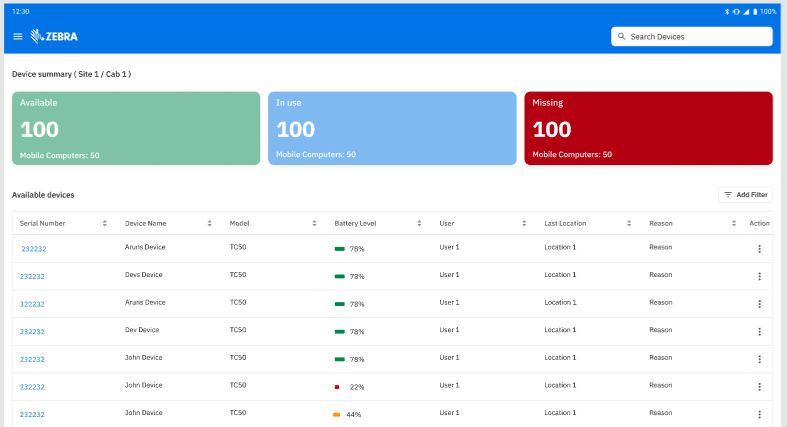Image resolution: width=787 pixels, height=427 pixels.
Task: Click the Zebra logo in header
Action: (x=55, y=37)
